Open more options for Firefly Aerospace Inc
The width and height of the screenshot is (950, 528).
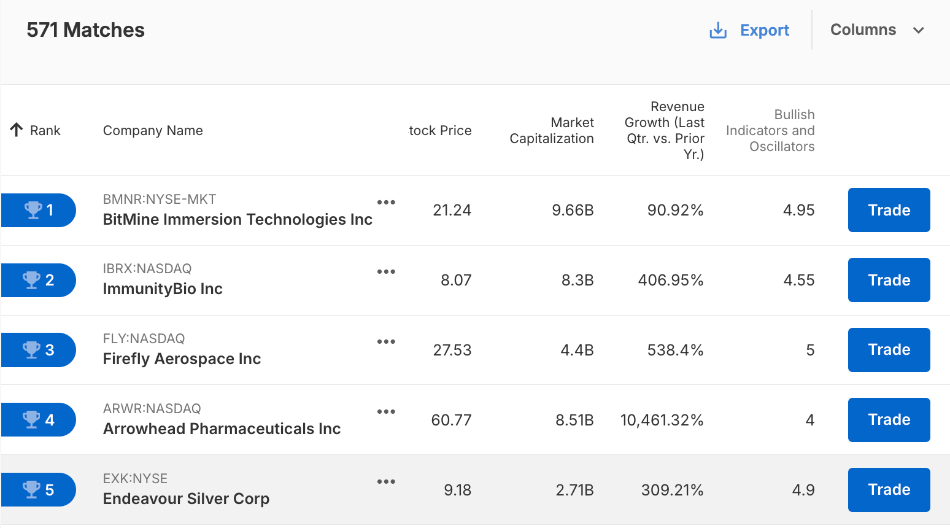click(x=386, y=342)
